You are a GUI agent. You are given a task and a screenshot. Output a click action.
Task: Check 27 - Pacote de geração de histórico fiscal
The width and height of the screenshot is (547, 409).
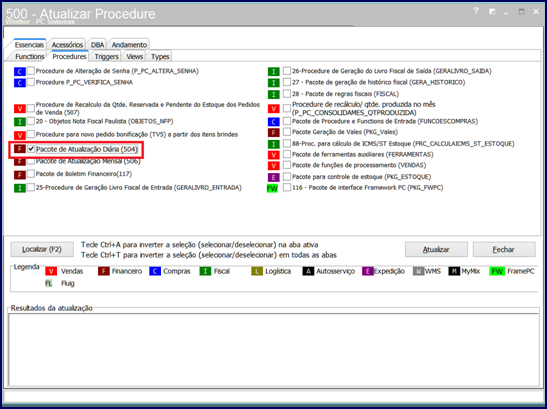pos(287,82)
